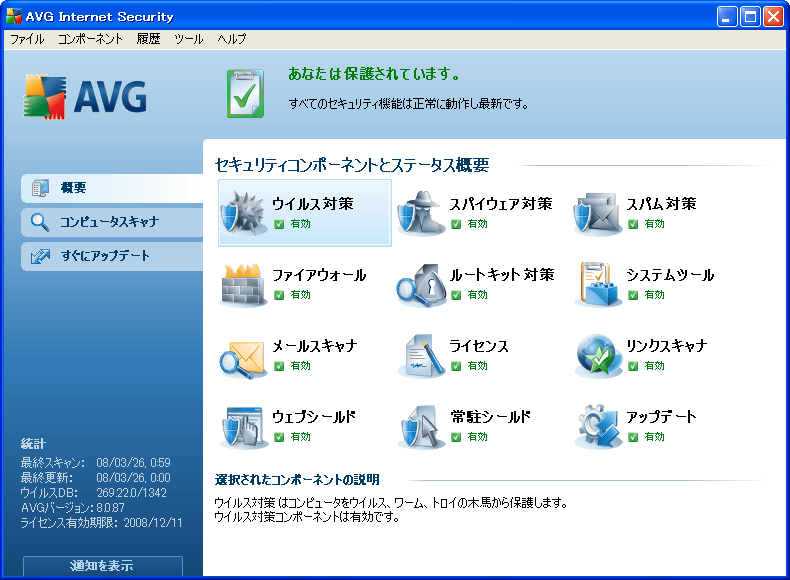Minimize the AVG Internet Security window

(727, 17)
